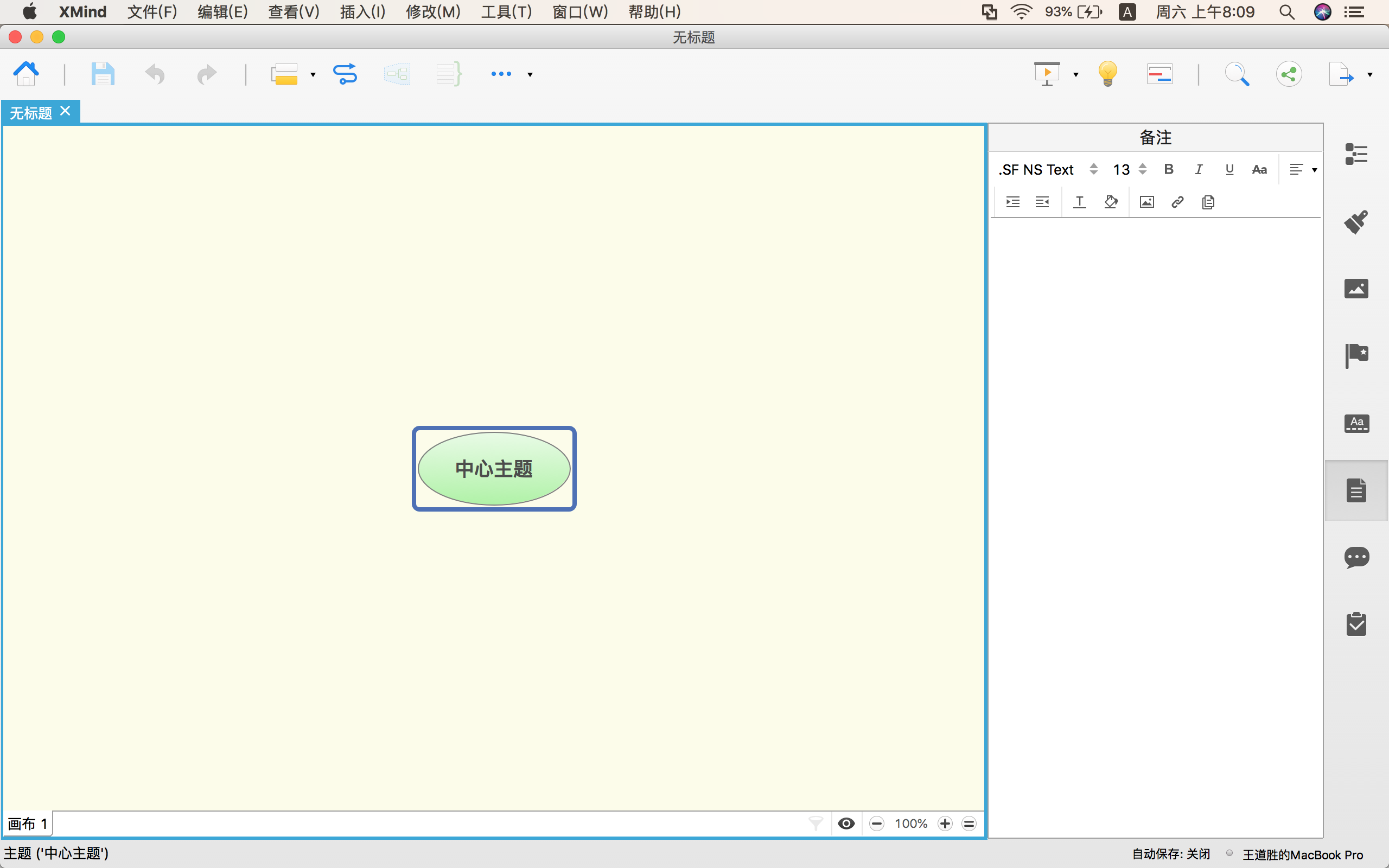The image size is (1389, 868).
Task: Expand the export dropdown arrow
Action: 1370,75
